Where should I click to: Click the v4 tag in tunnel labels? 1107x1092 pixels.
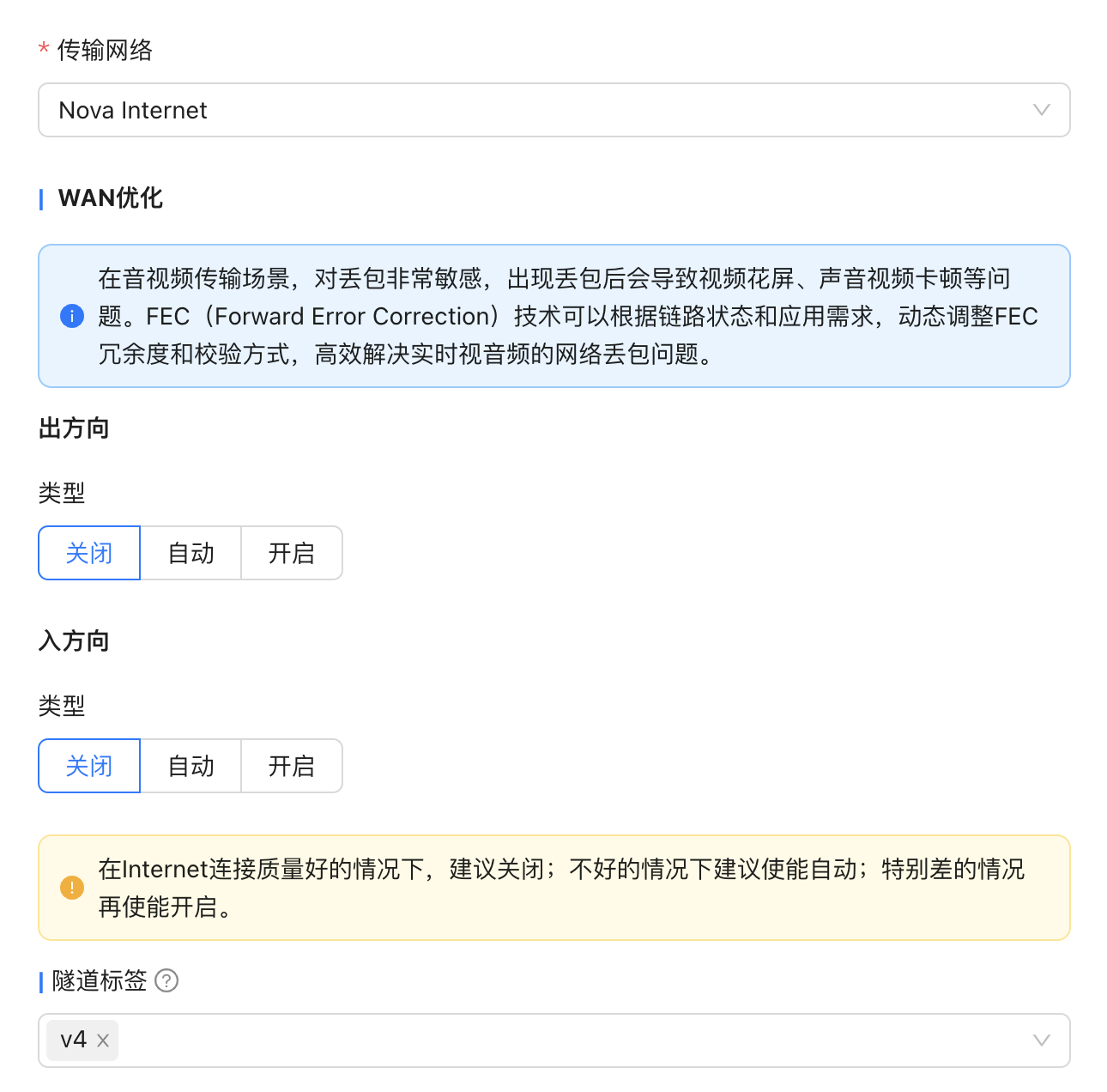73,1040
